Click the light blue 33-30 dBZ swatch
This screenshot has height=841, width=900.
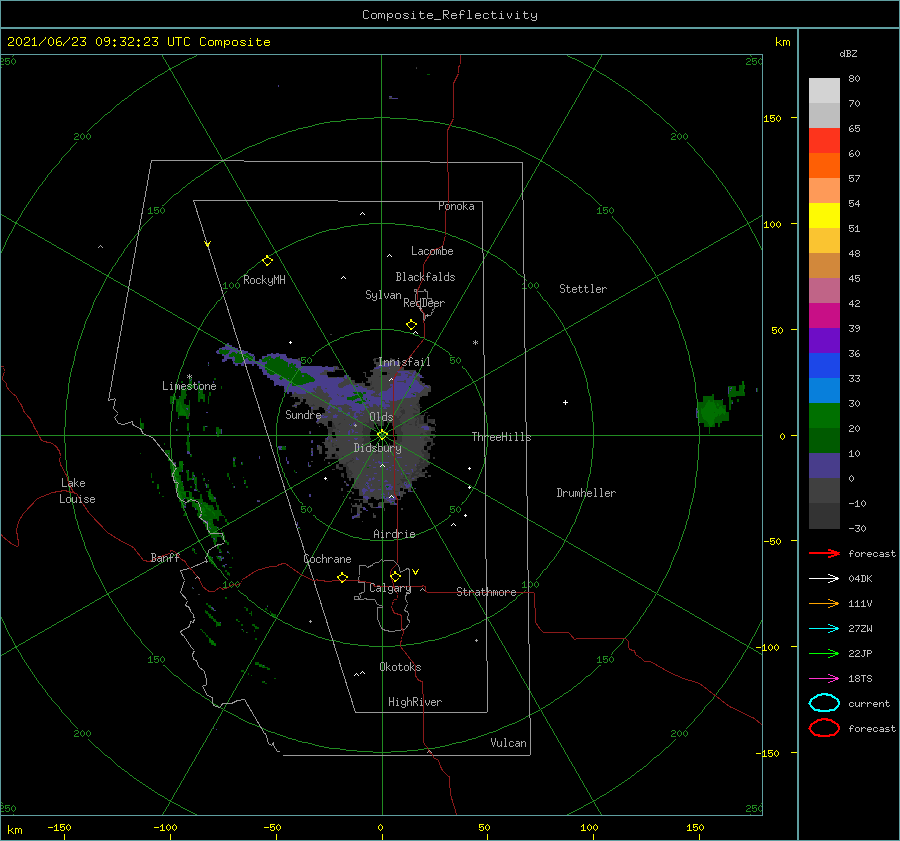coord(824,391)
